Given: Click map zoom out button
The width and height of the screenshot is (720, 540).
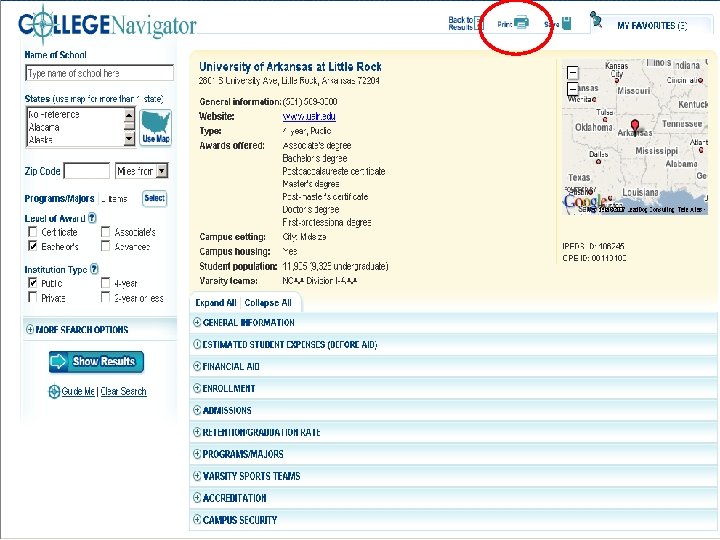Looking at the screenshot, I should [573, 89].
